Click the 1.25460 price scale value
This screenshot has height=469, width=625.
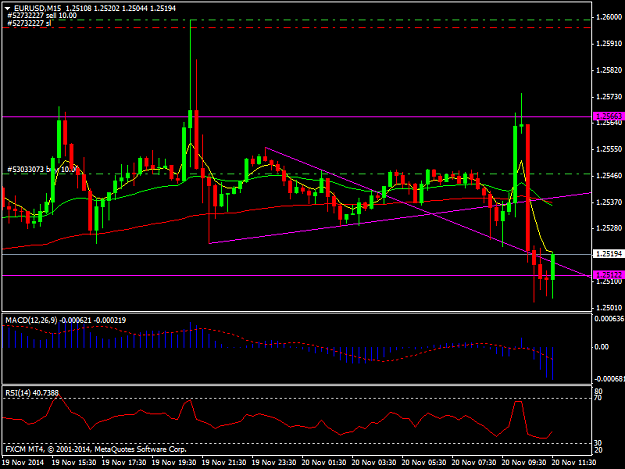pos(609,176)
